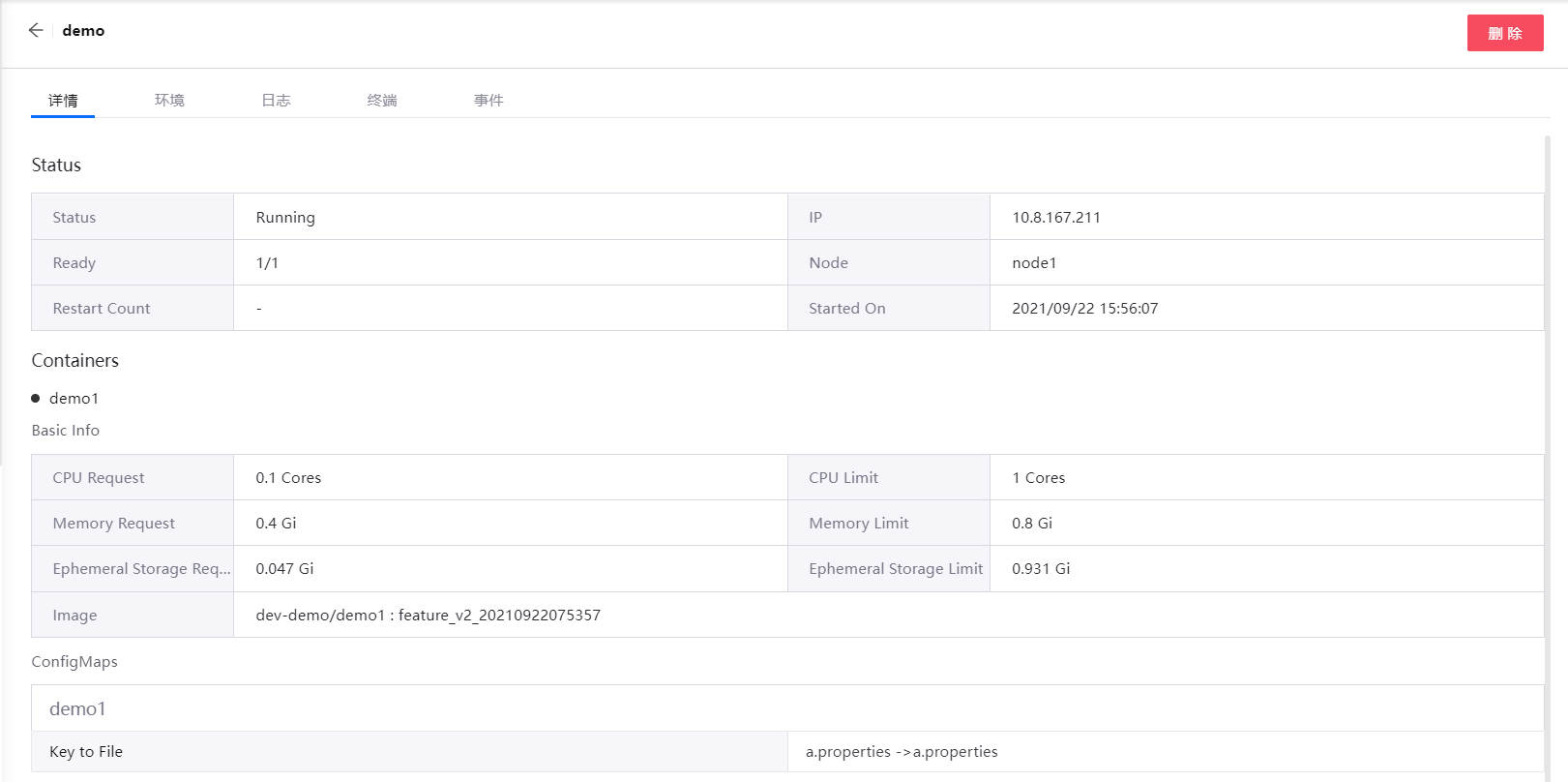Click the node1 value in Node row
Screen dimensions: 1568x782
(1034, 263)
